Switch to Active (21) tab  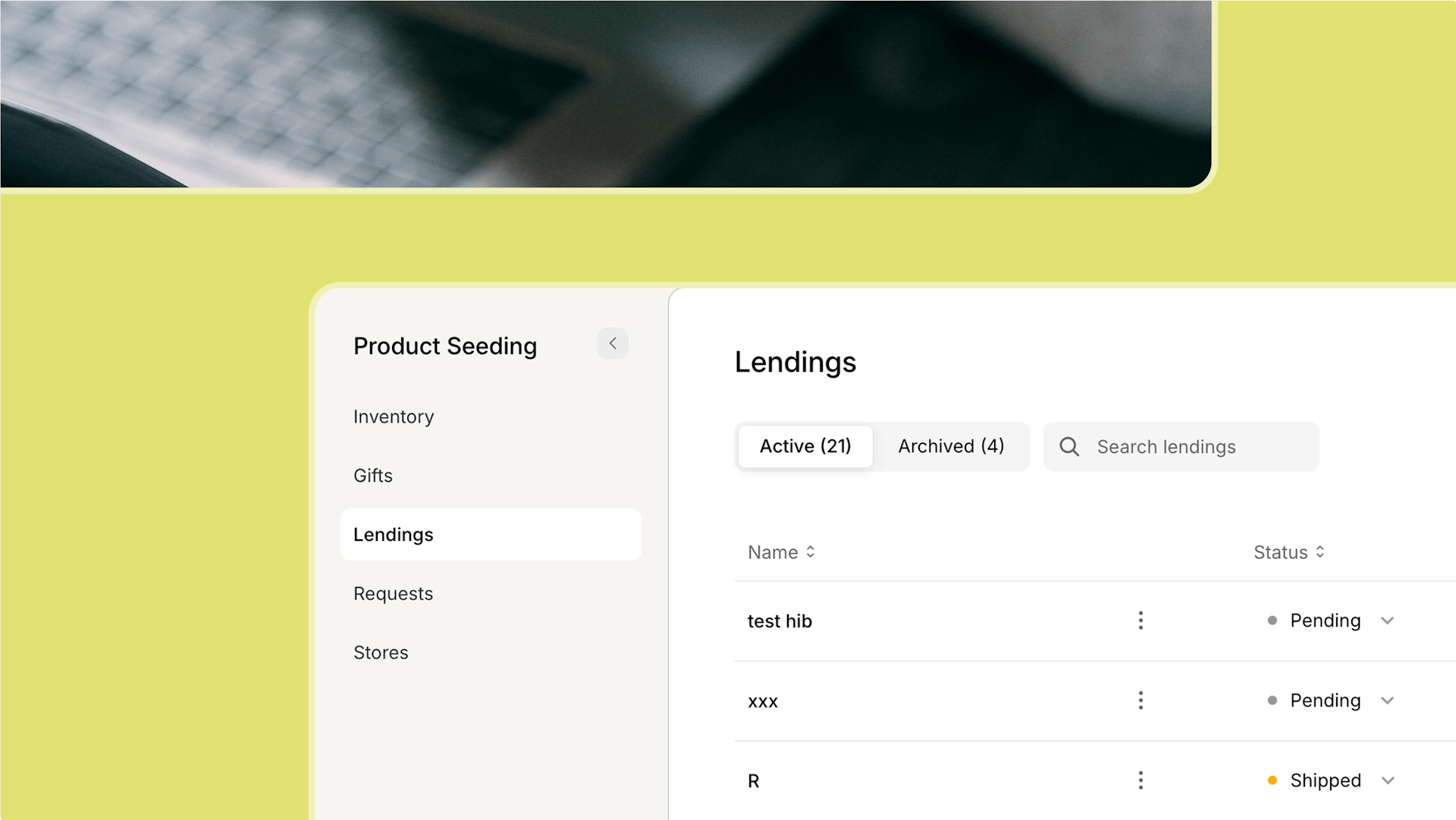click(x=805, y=446)
